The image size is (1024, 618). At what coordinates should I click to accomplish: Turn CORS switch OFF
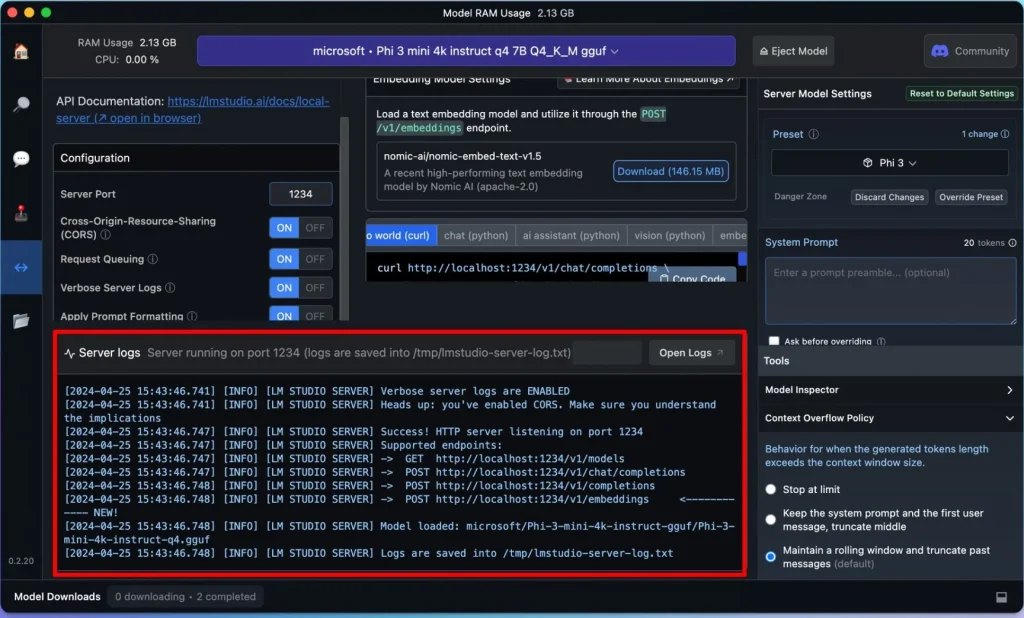[x=315, y=228]
